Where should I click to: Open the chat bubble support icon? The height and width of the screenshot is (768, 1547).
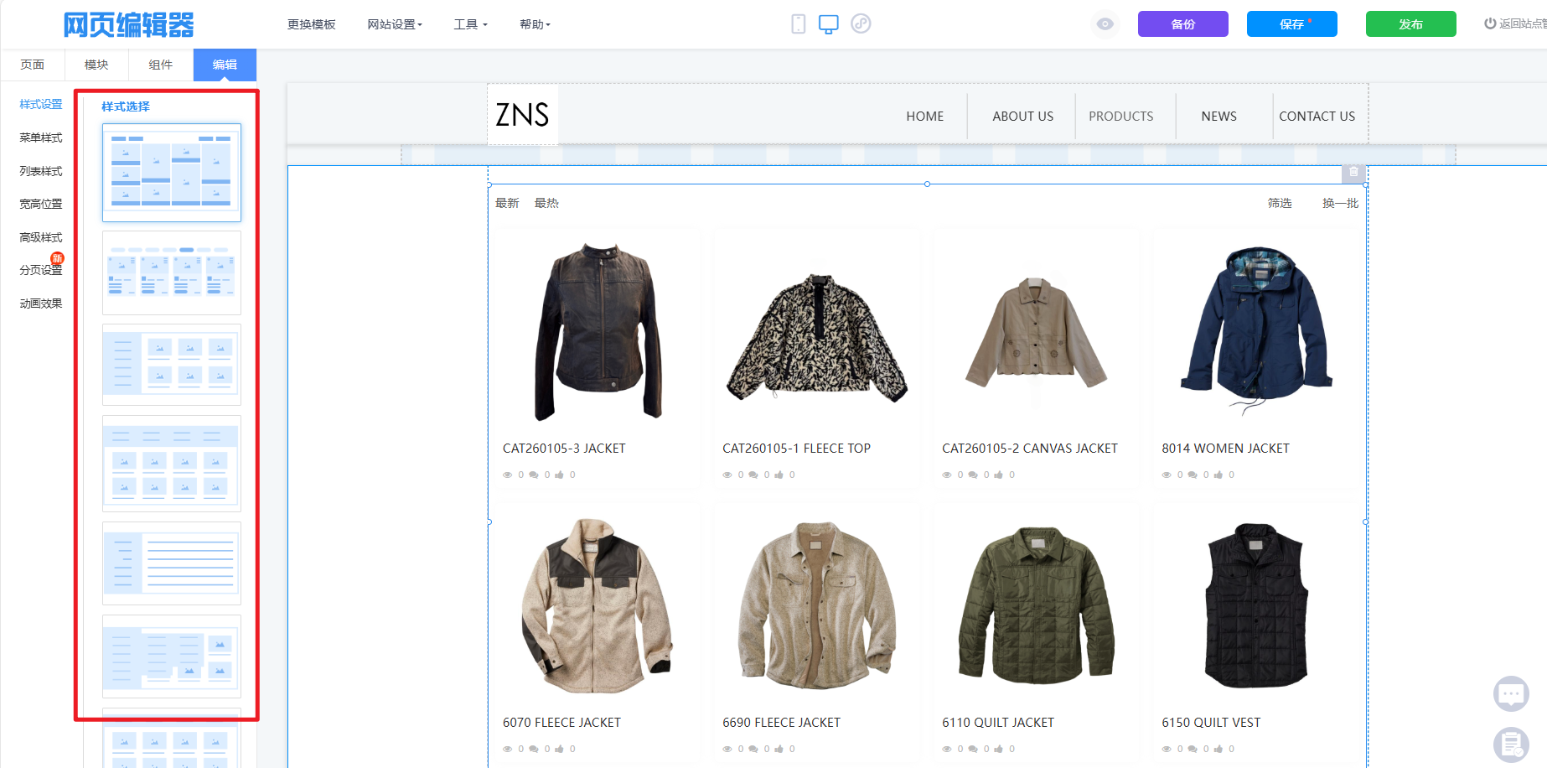[1511, 693]
